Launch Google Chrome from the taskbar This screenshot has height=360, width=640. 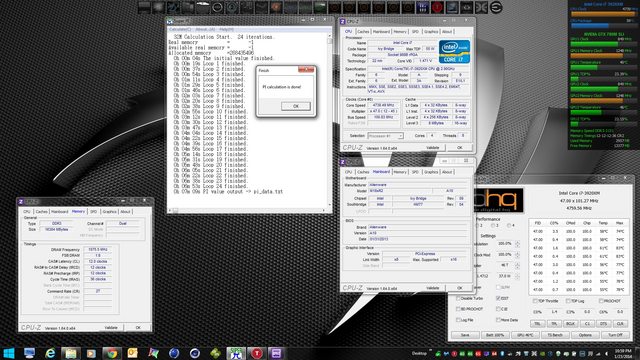[x=112, y=353]
